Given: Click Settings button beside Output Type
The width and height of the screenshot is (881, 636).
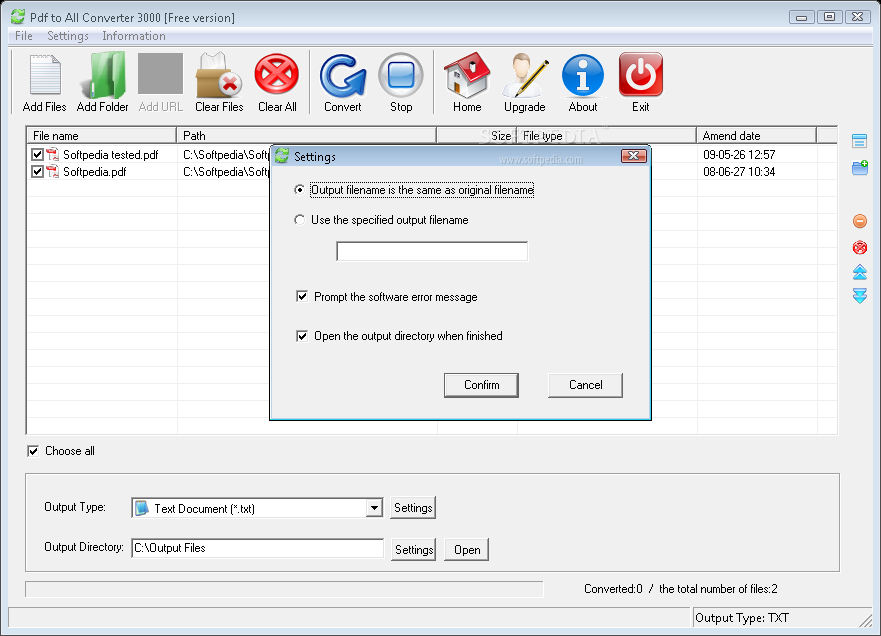Looking at the screenshot, I should point(413,508).
